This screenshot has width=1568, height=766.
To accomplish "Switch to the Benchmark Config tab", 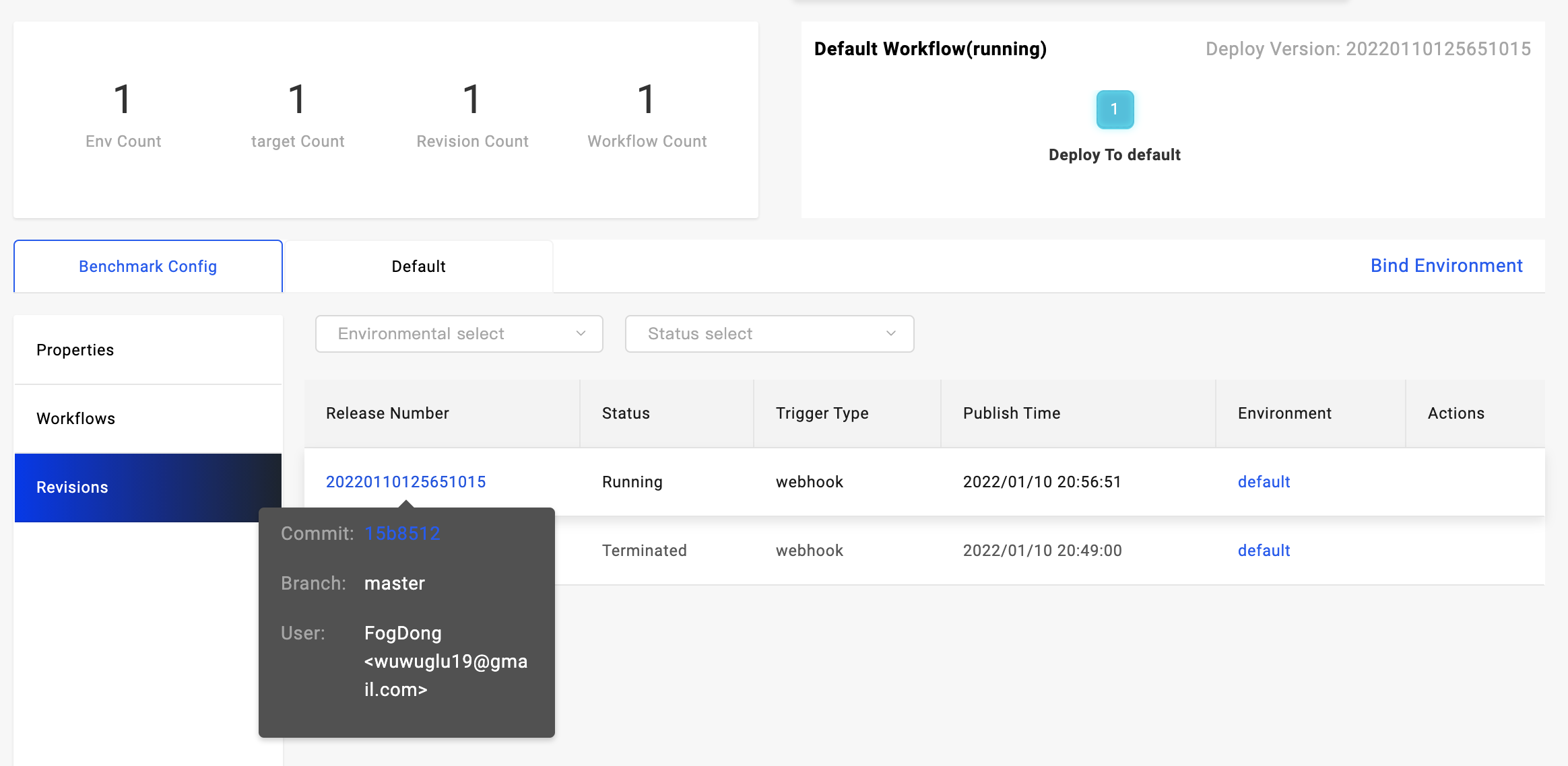I will pyautogui.click(x=148, y=267).
